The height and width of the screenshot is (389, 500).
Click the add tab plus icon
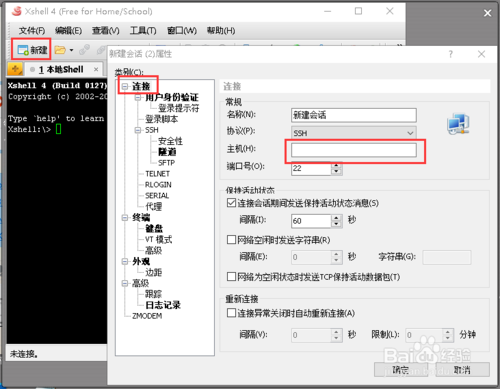[x=15, y=69]
